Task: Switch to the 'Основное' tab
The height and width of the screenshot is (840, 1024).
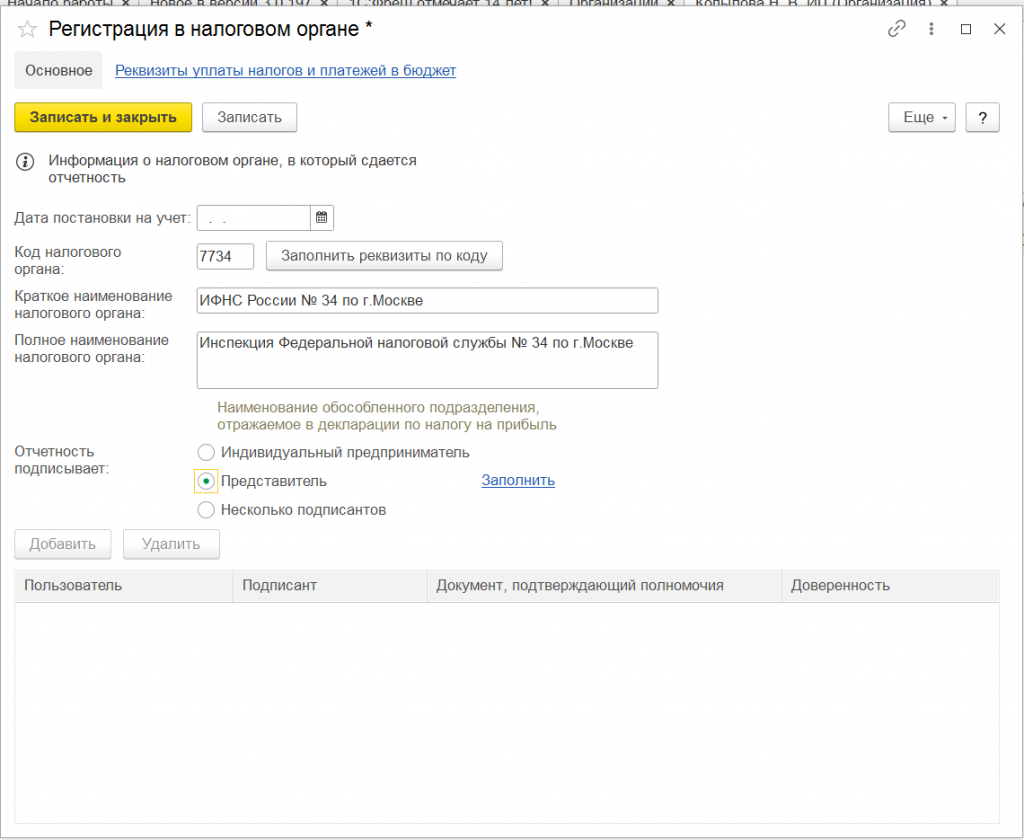Action: 59,71
